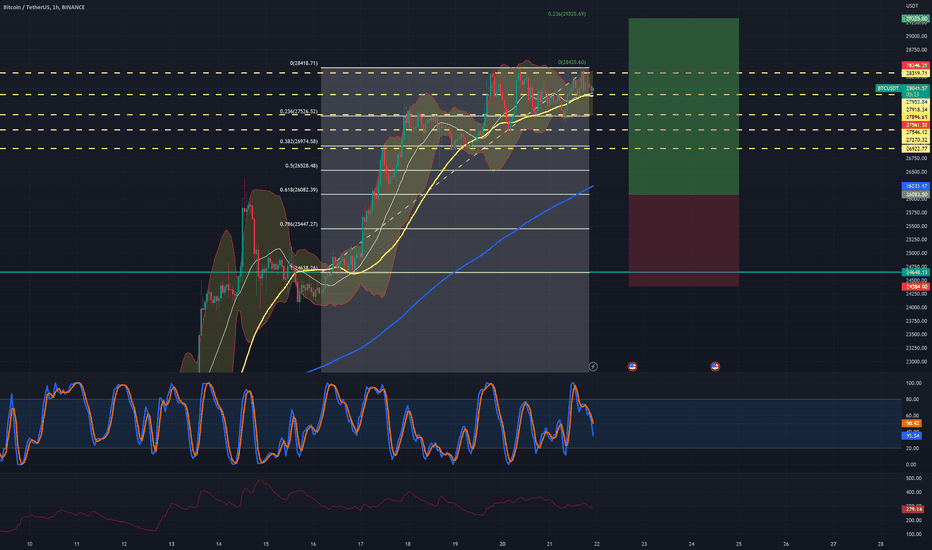Select the red stop-loss zone of long position
Viewport: 932px width, 550px height.
684,241
